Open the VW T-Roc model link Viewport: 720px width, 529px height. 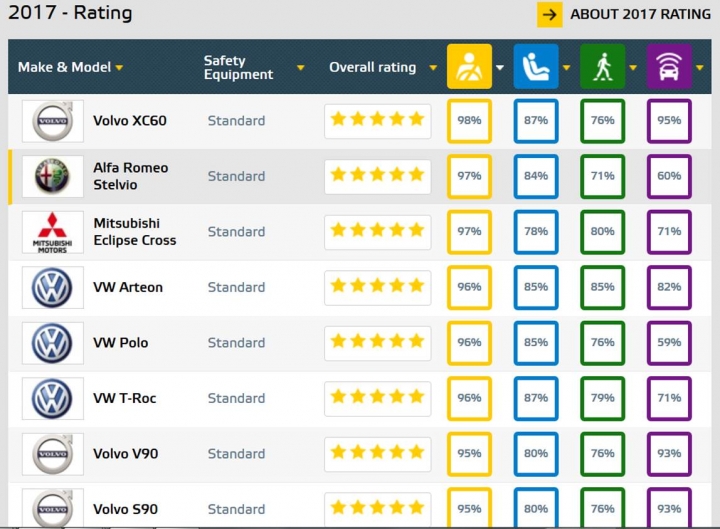tap(125, 398)
